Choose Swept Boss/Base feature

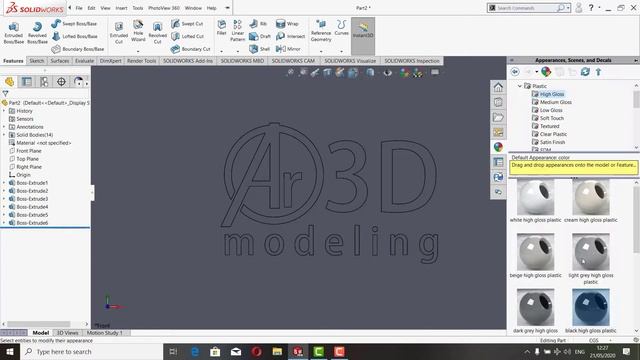74,24
